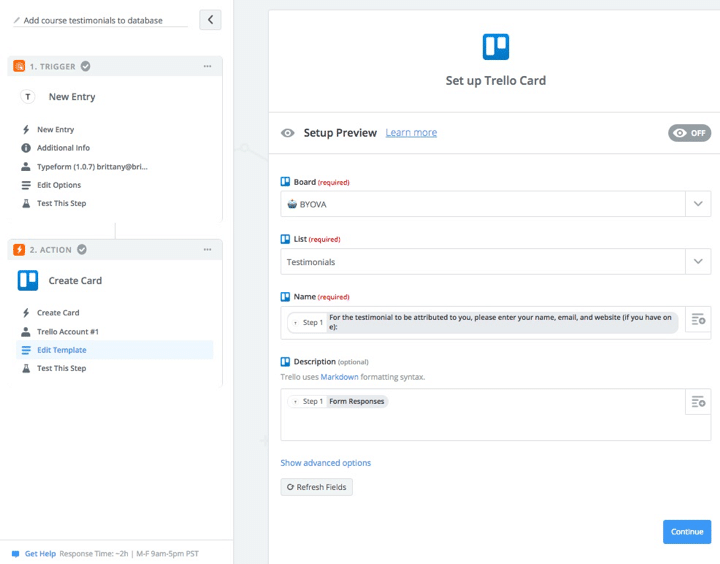This screenshot has width=720, height=564.
Task: Click the orange Typeform trigger step icon
Action: 19,66
